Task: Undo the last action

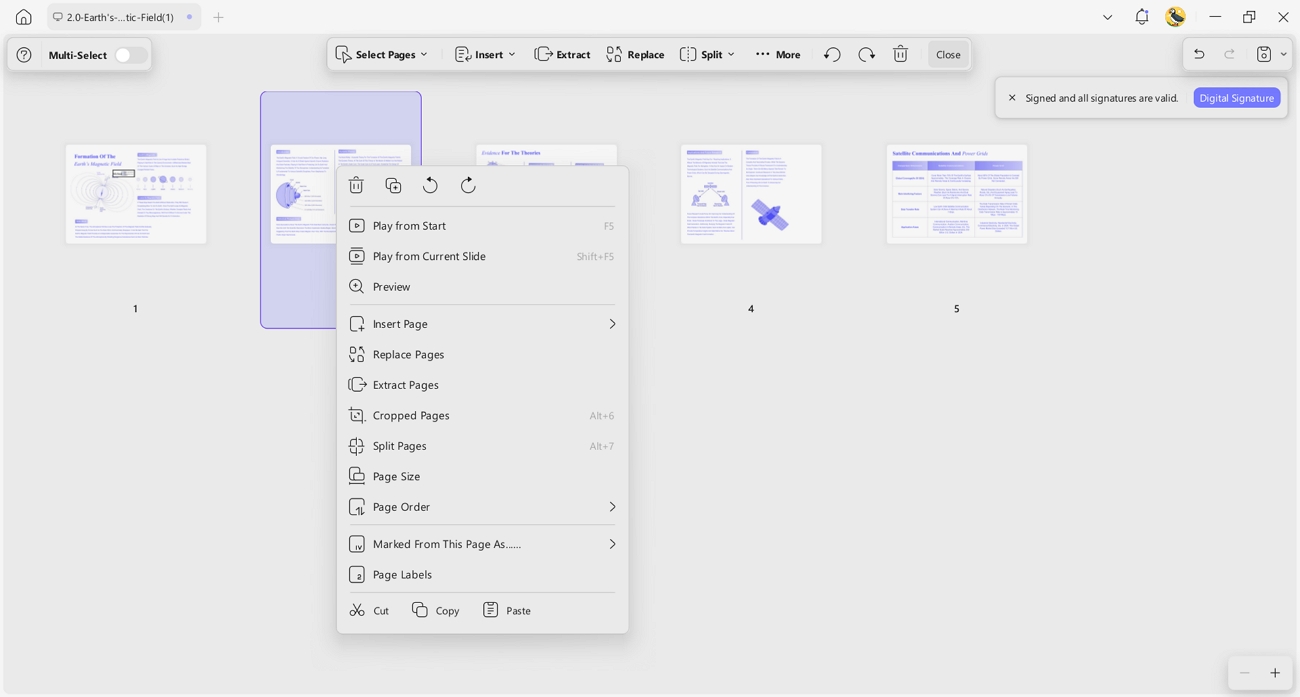Action: (x=1199, y=54)
